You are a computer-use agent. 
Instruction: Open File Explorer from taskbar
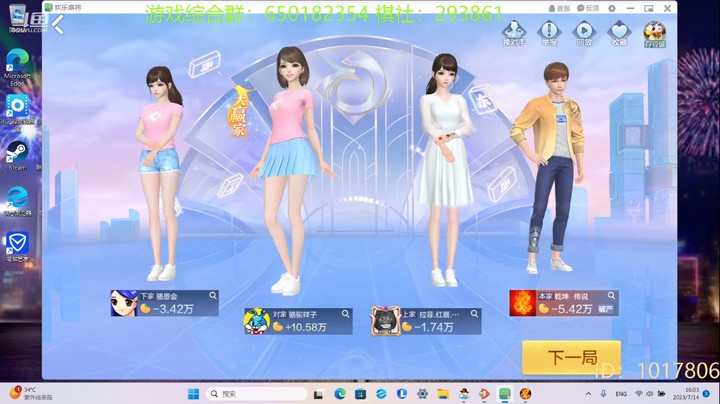pyautogui.click(x=443, y=394)
